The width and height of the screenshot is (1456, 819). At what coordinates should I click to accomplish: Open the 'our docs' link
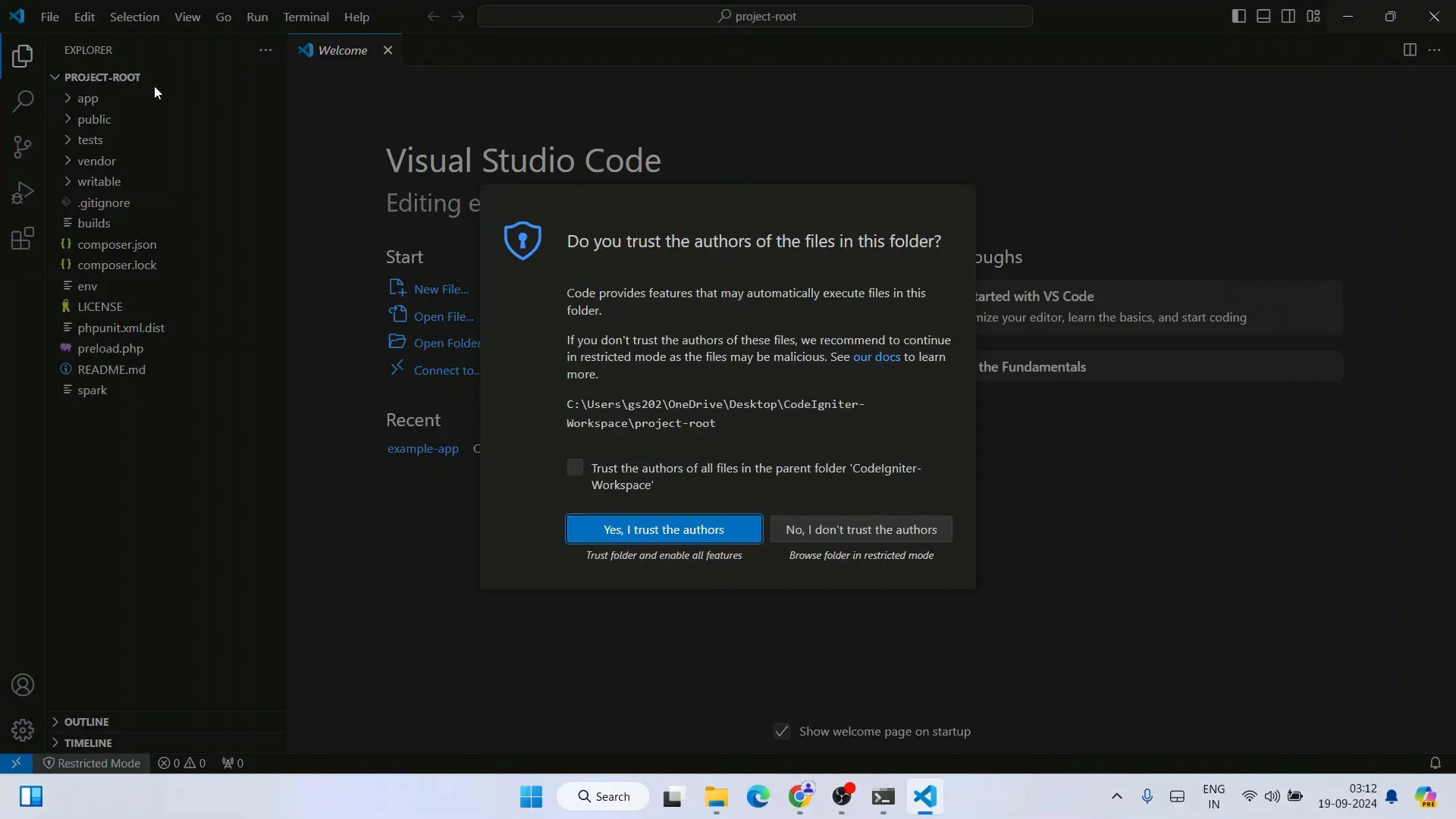click(x=877, y=357)
